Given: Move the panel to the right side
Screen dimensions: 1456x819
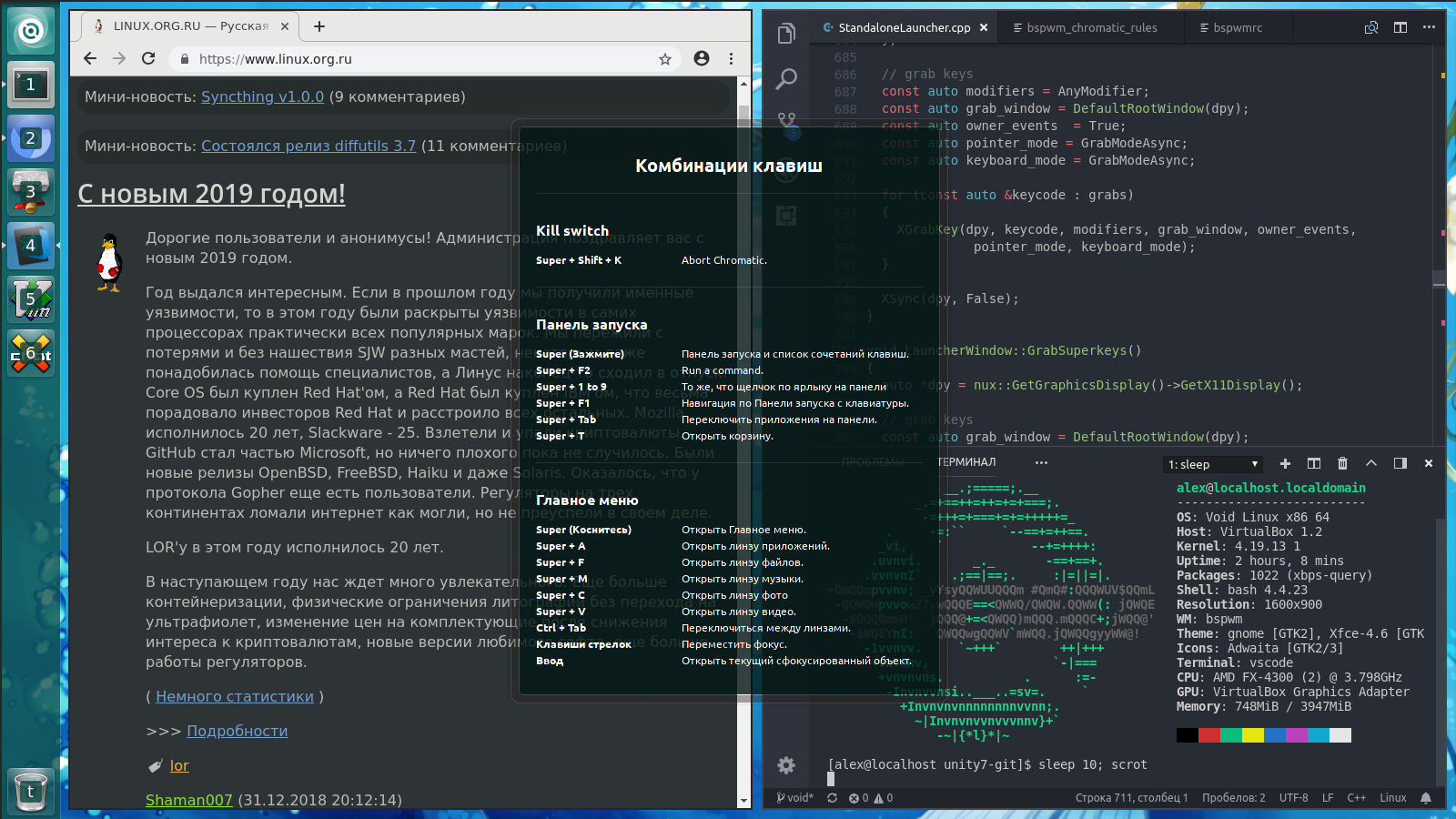Looking at the screenshot, I should [x=1400, y=463].
